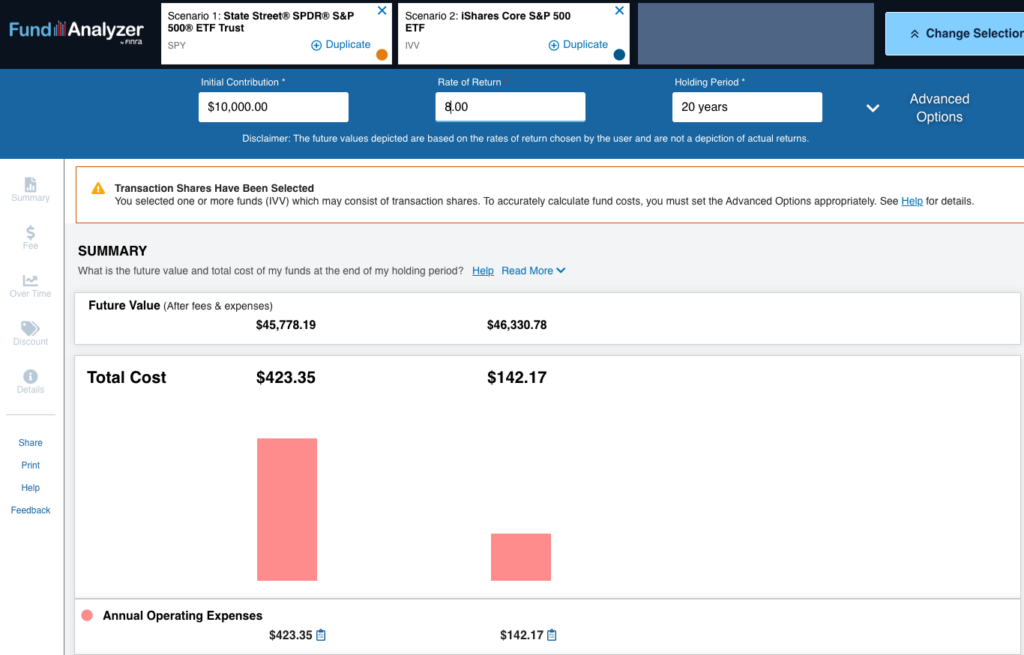Viewport: 1024px width, 655px height.
Task: Duplicate Scenario 2 iShares fund
Action: coord(579,45)
